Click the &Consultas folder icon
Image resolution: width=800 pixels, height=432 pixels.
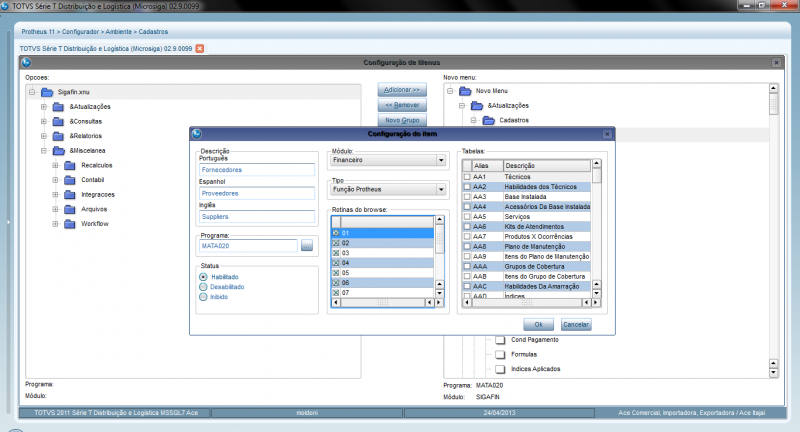coord(59,121)
